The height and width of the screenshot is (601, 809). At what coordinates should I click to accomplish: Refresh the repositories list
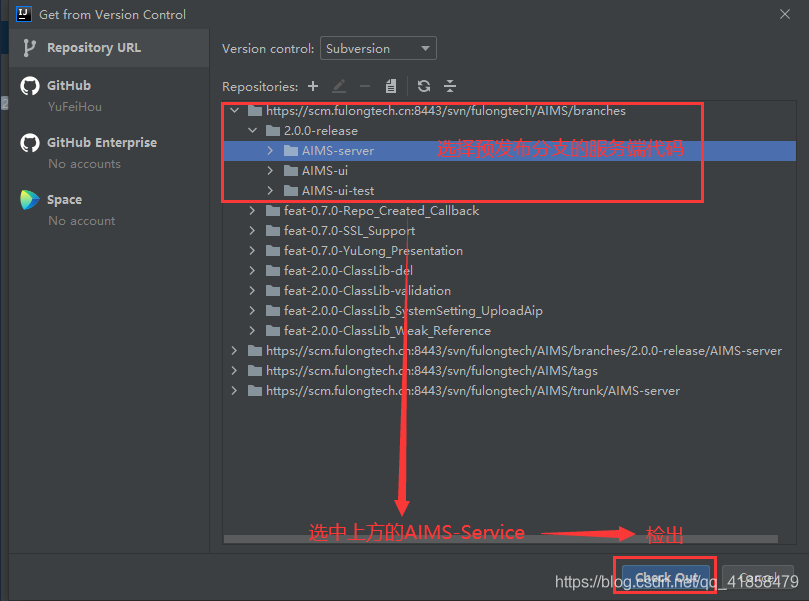(x=424, y=86)
